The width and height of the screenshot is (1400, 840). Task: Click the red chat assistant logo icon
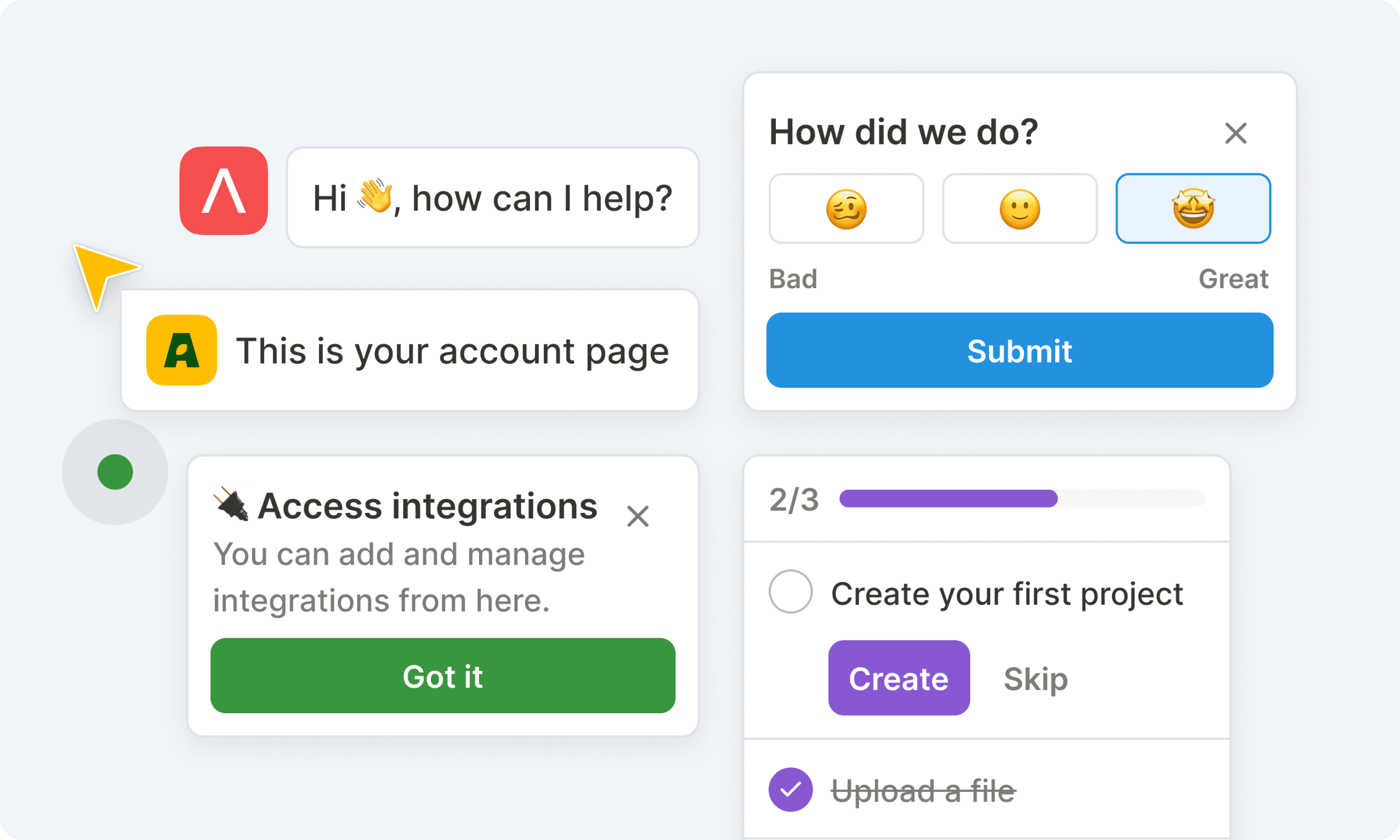pos(224,191)
